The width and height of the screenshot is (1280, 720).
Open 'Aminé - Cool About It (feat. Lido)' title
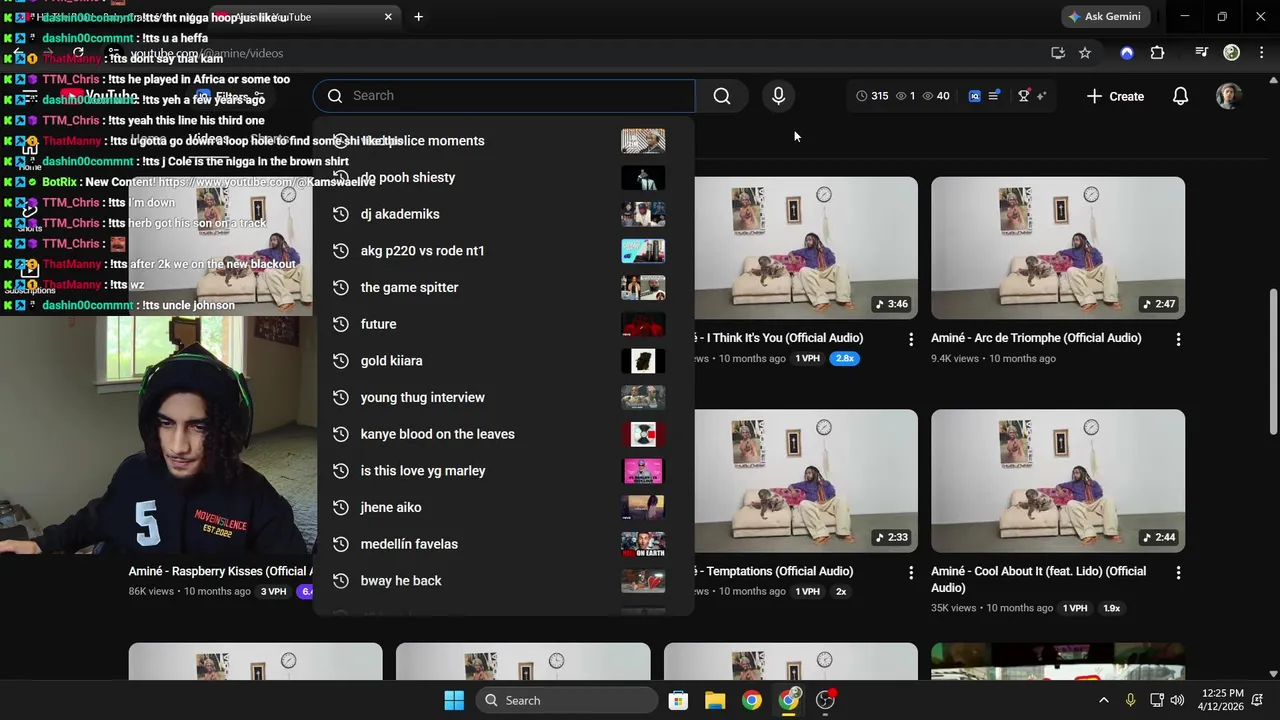click(1038, 579)
